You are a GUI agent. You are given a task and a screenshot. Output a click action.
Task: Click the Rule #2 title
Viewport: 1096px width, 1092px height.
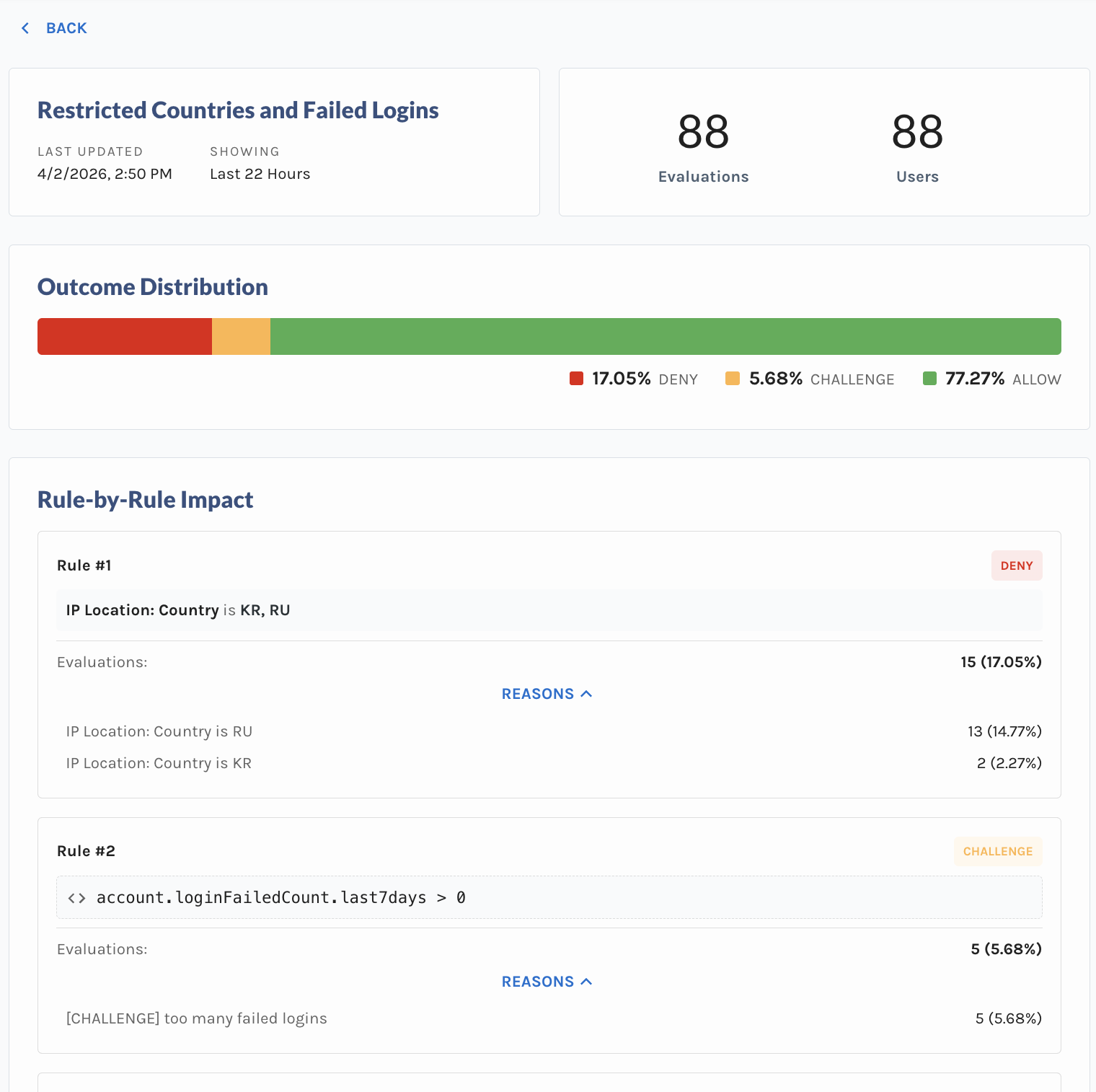[x=86, y=851]
